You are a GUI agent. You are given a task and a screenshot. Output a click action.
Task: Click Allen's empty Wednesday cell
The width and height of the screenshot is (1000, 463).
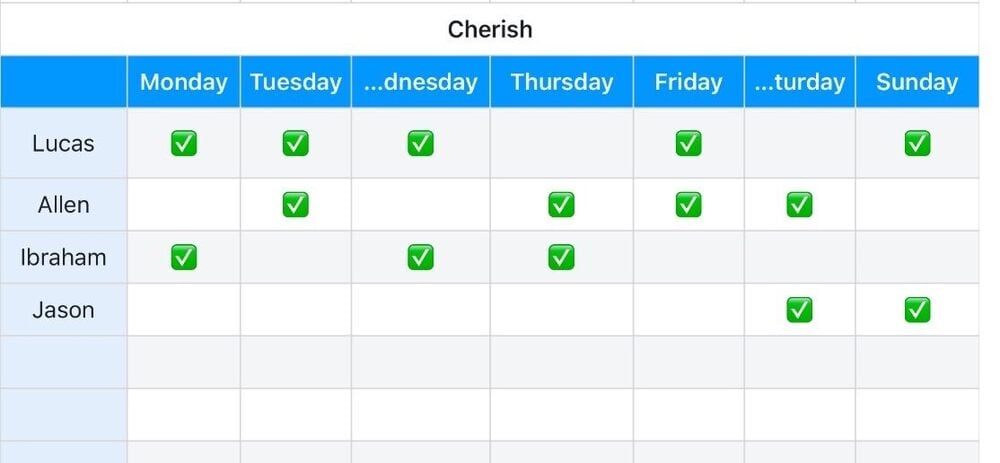[420, 205]
